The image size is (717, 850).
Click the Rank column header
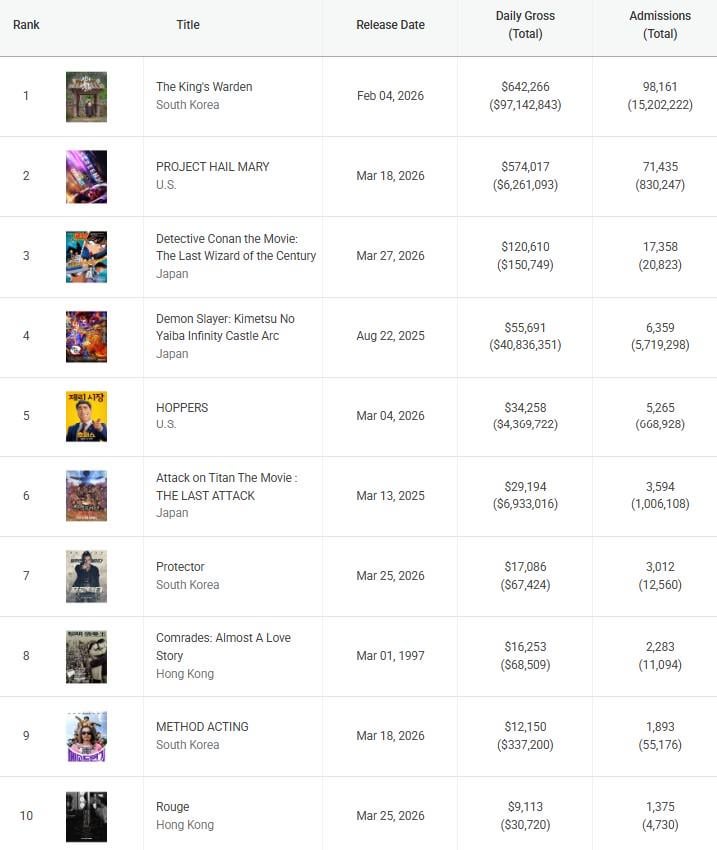tap(26, 25)
